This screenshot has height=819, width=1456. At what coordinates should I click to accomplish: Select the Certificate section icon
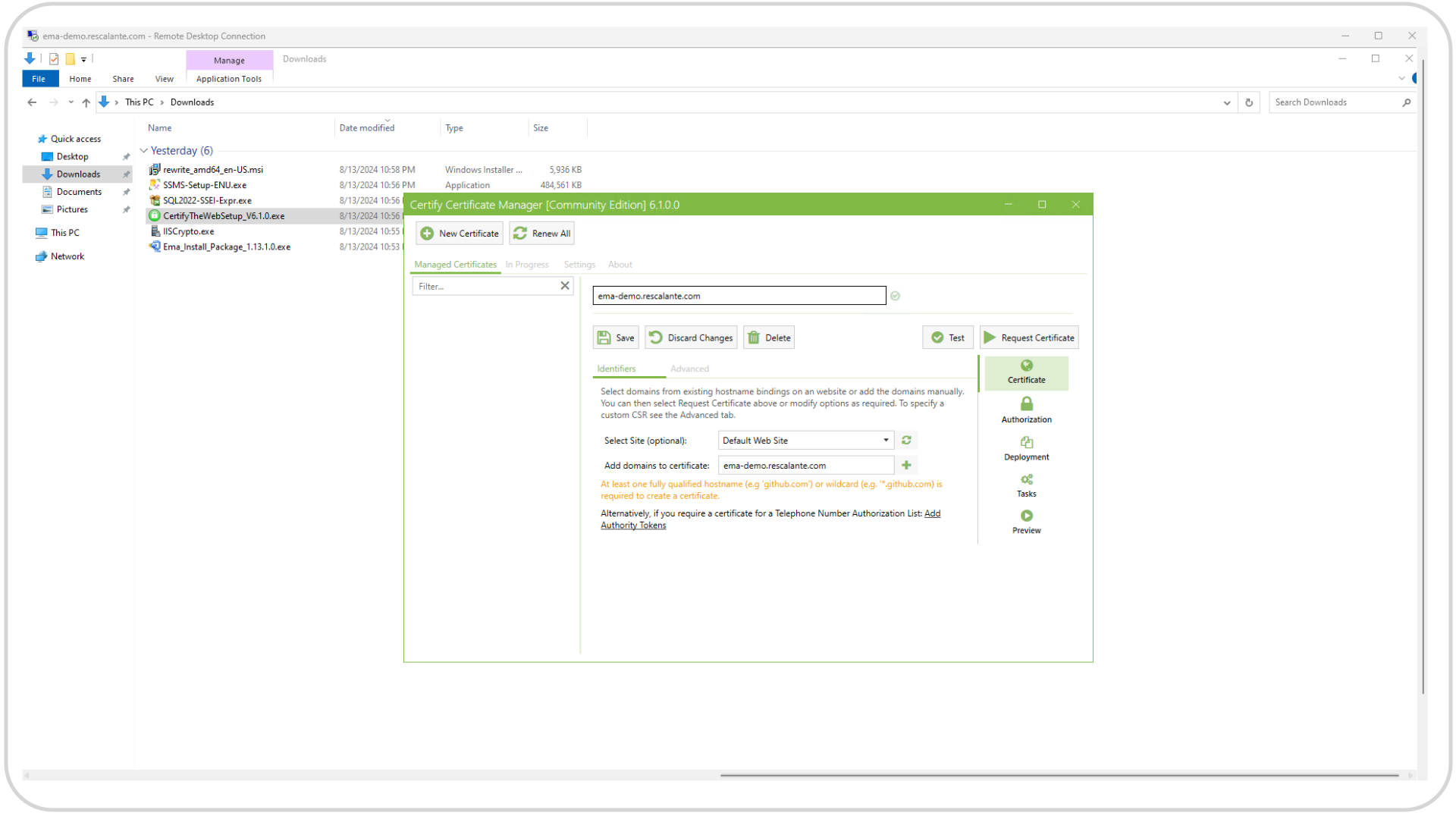[1026, 372]
